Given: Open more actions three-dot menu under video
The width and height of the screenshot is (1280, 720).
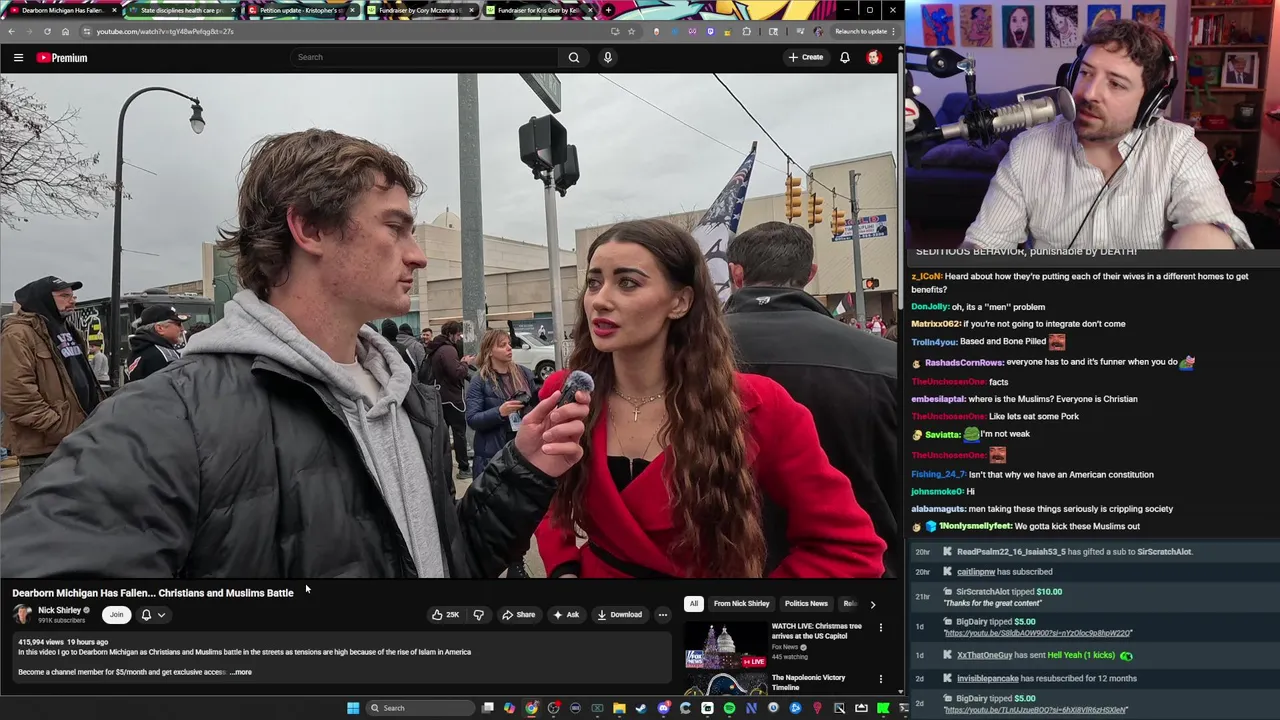Looking at the screenshot, I should (662, 615).
